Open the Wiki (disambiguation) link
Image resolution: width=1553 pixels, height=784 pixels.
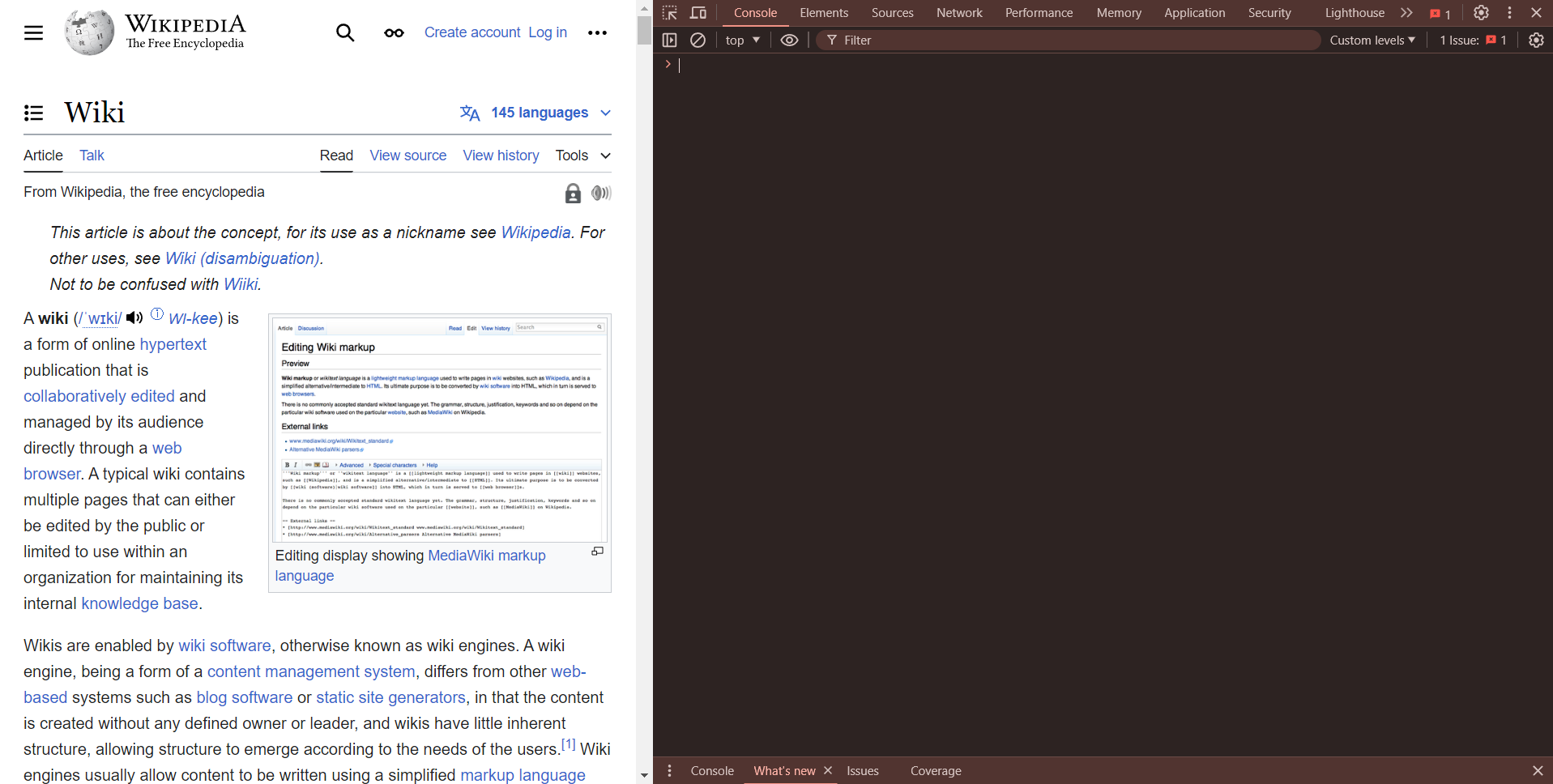pyautogui.click(x=242, y=258)
